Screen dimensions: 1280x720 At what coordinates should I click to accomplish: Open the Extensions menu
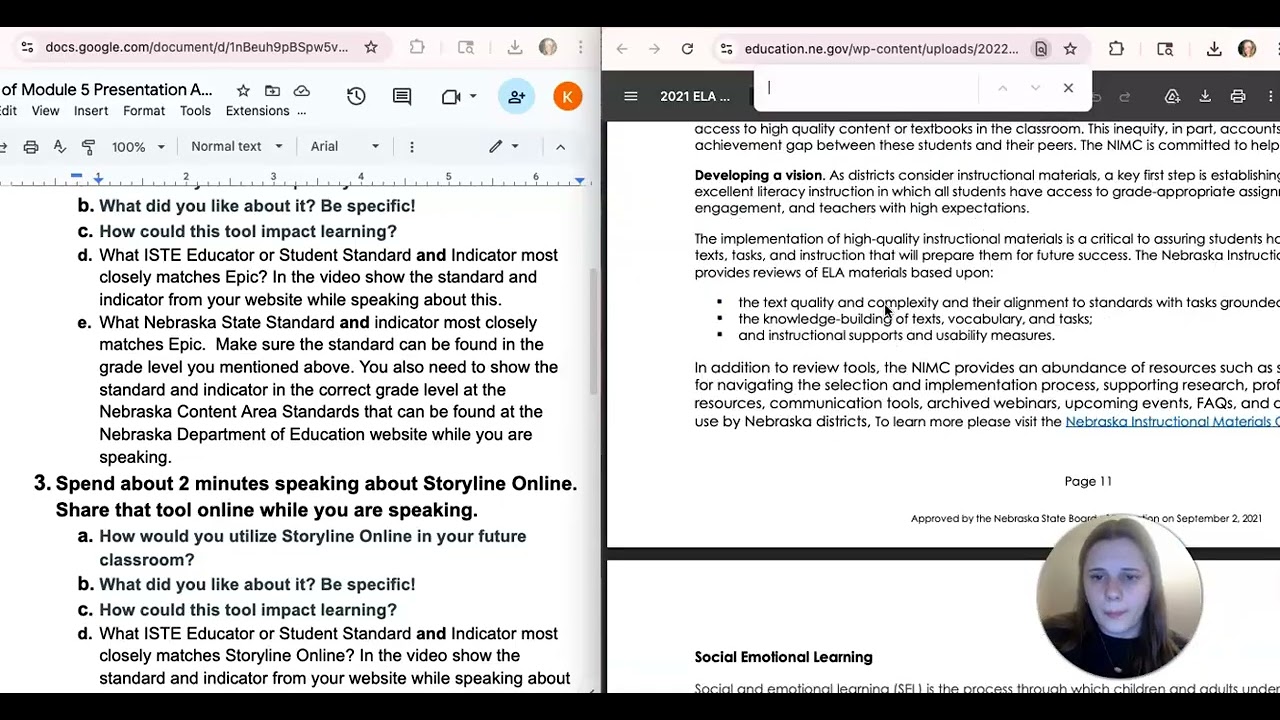coord(257,111)
